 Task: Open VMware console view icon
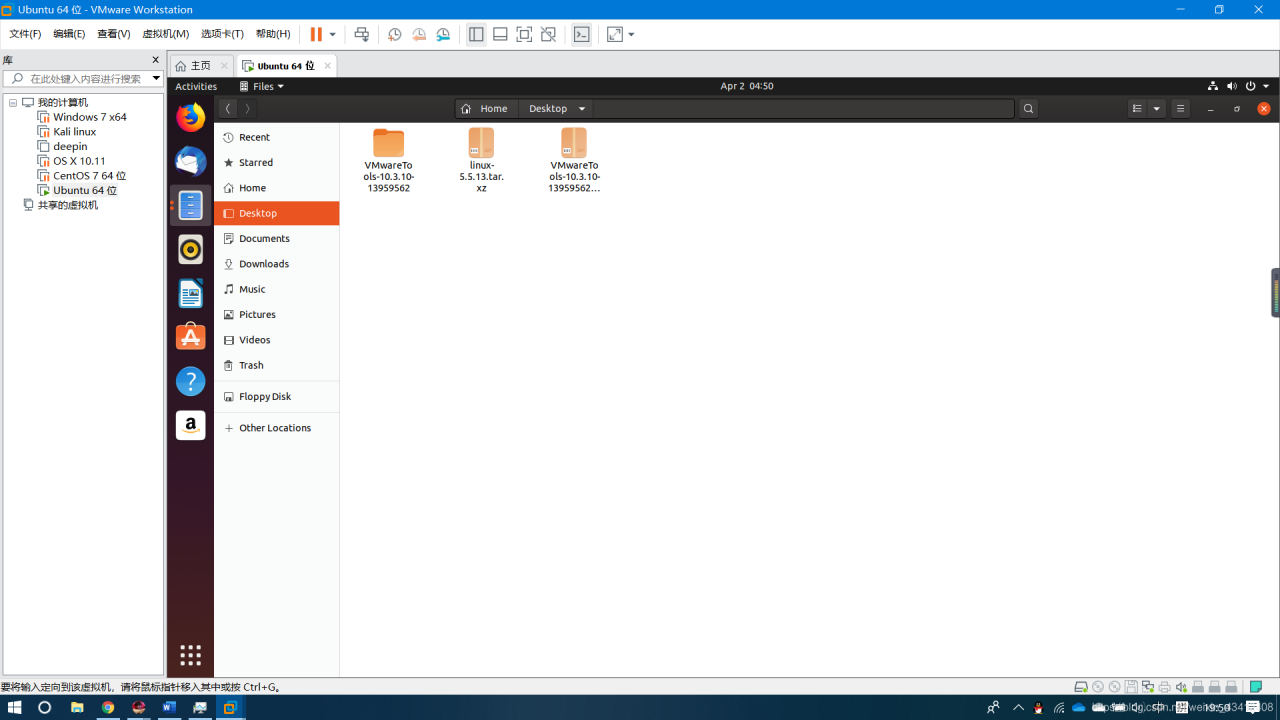pos(581,34)
